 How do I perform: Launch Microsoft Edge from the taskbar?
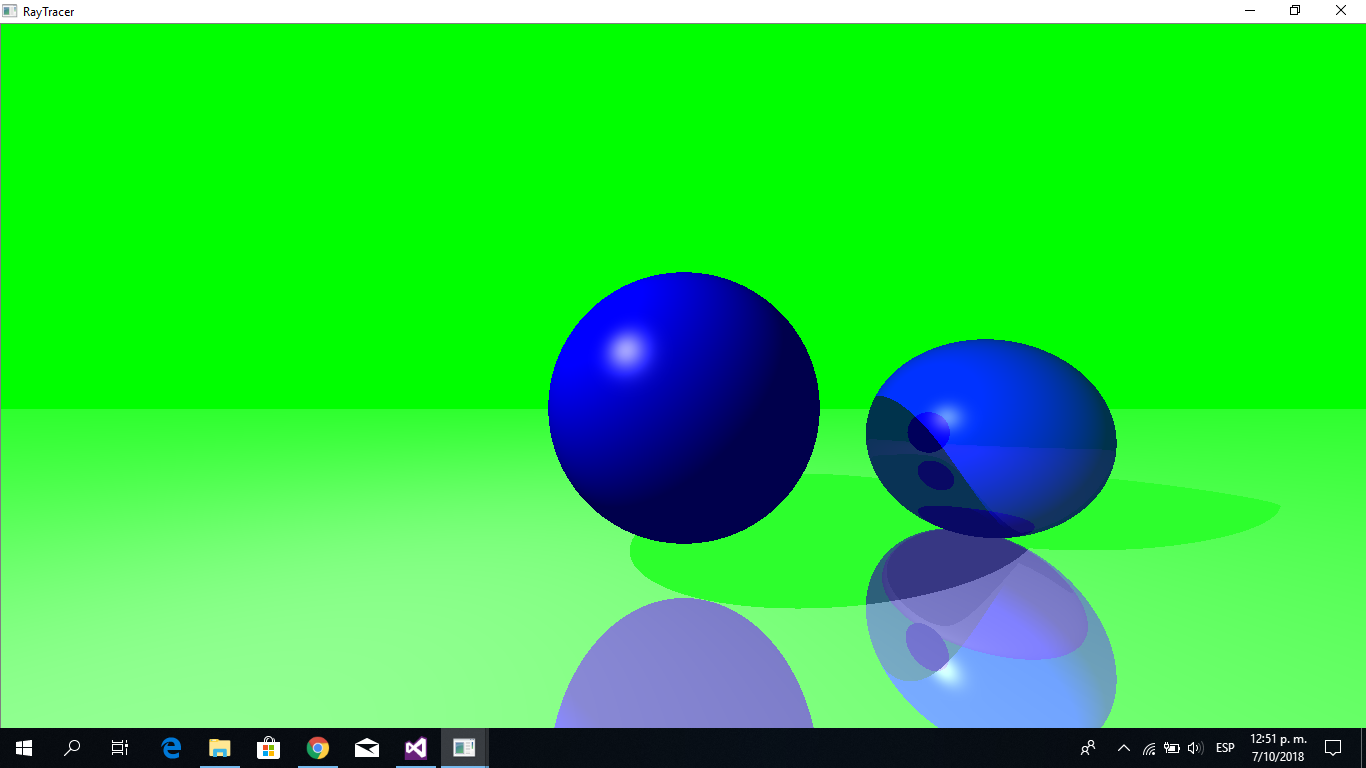pos(171,748)
